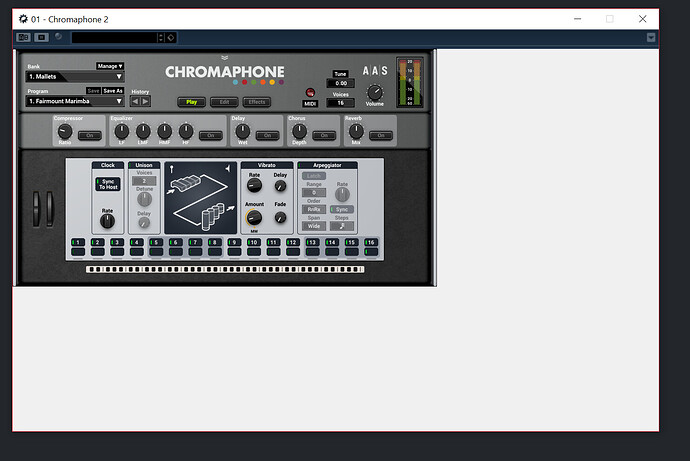The height and width of the screenshot is (461, 690).
Task: Click the Delay Wet knob
Action: 242,131
